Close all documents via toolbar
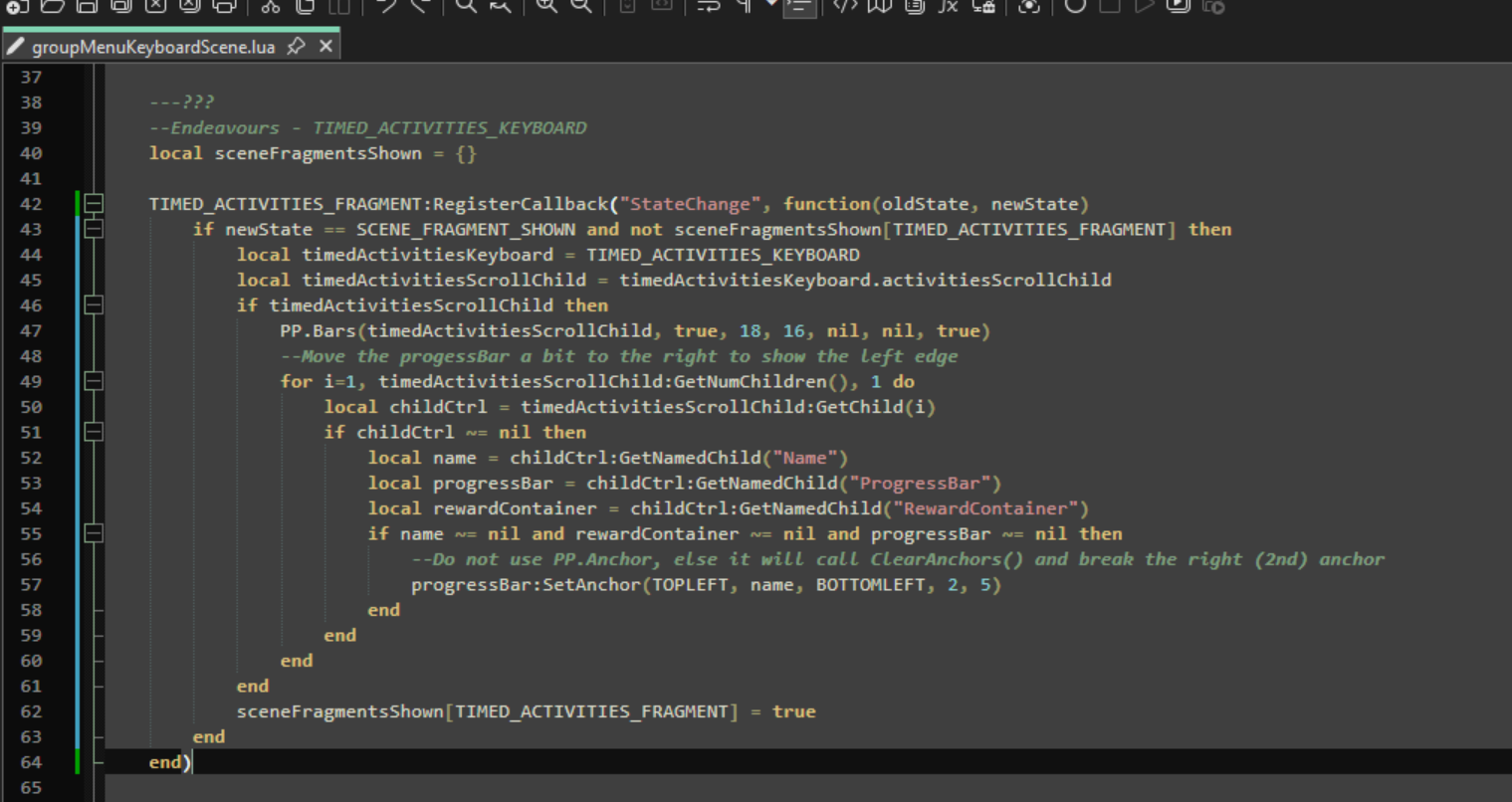This screenshot has height=802, width=1512. pyautogui.click(x=189, y=5)
